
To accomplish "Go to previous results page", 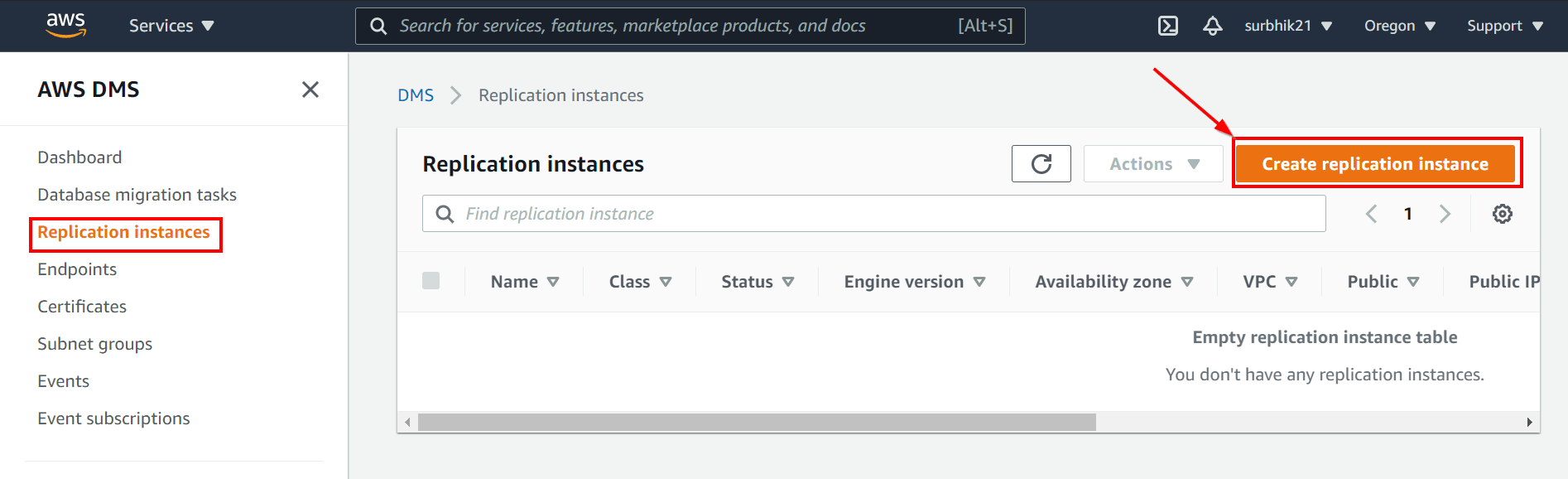I will click(x=1372, y=214).
